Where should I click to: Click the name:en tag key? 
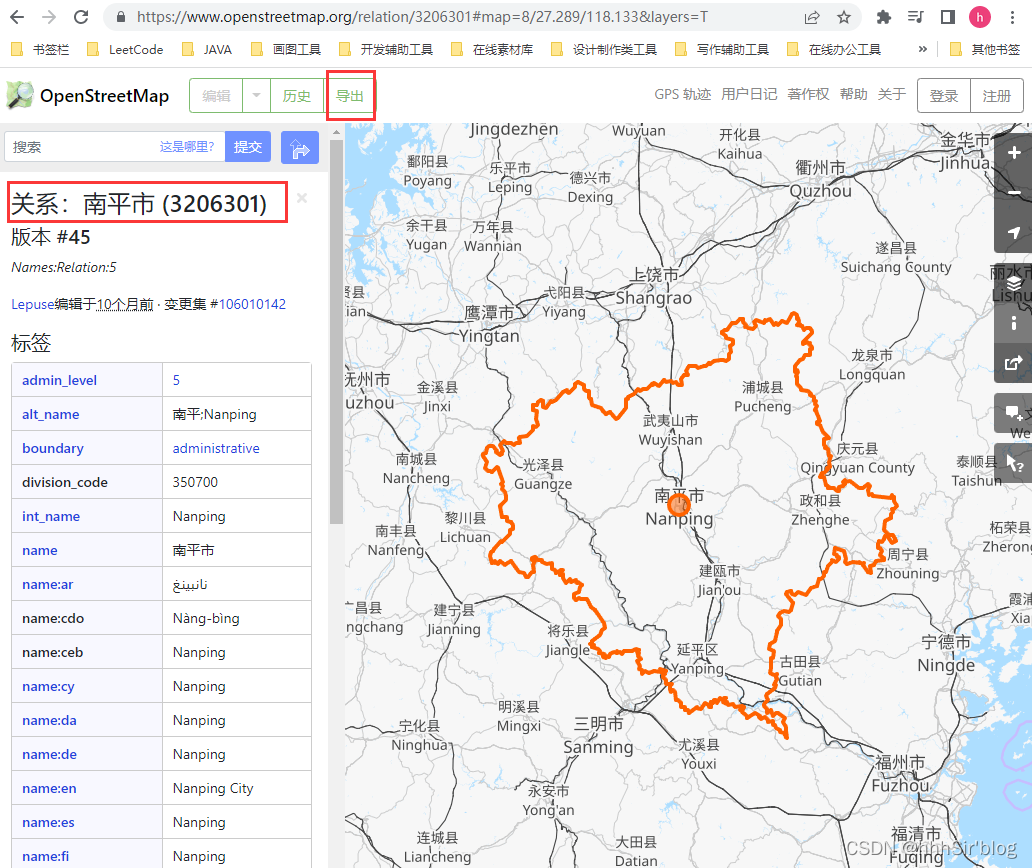(49, 788)
